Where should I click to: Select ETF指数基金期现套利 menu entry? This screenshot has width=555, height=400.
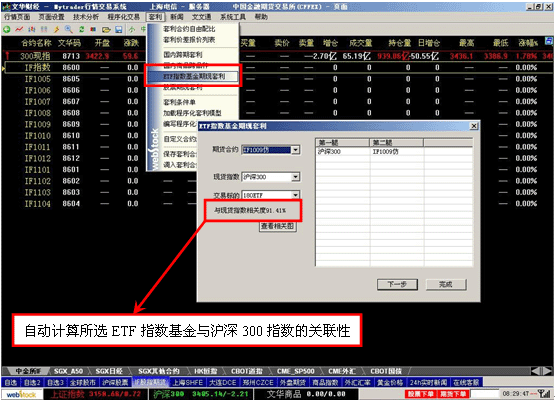[x=193, y=76]
